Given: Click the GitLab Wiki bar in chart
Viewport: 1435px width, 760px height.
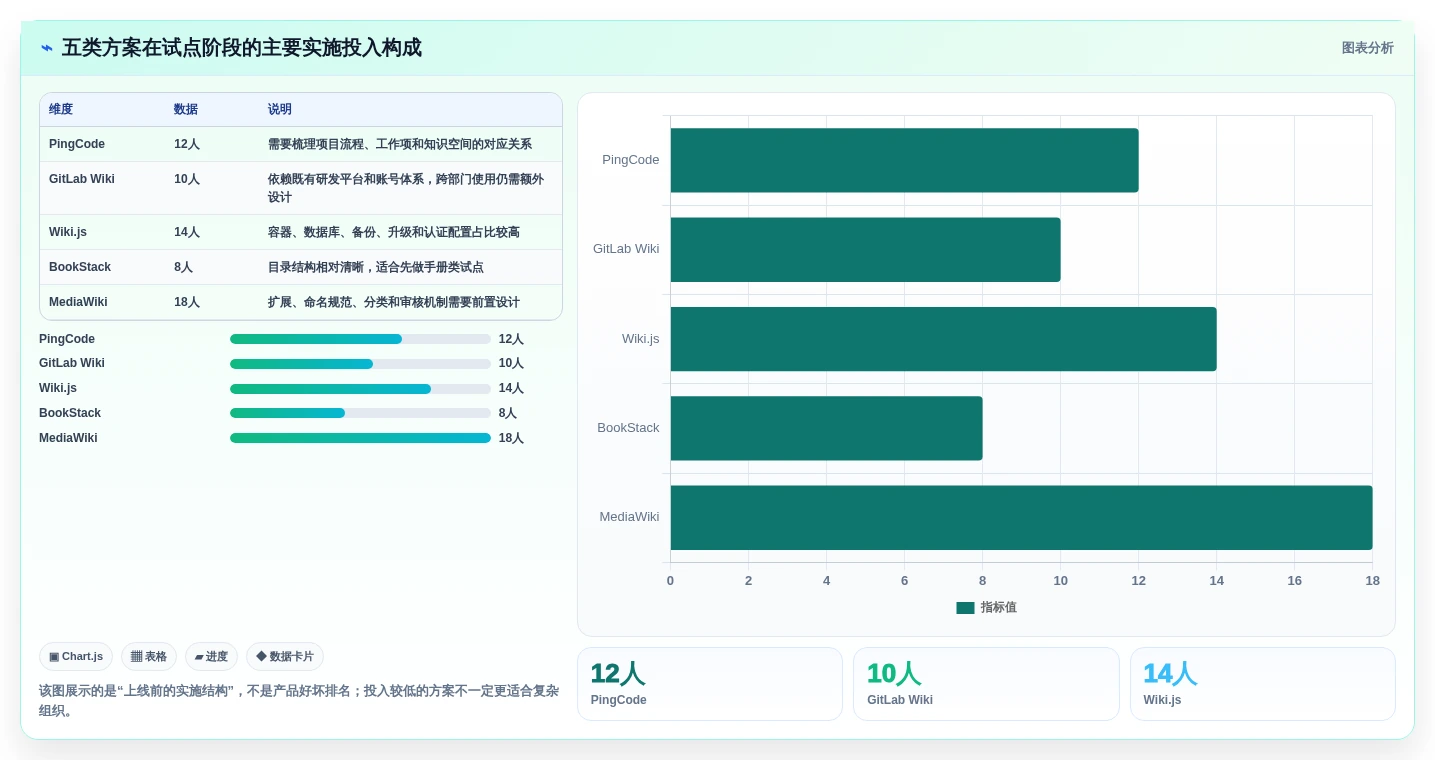Looking at the screenshot, I should (865, 250).
